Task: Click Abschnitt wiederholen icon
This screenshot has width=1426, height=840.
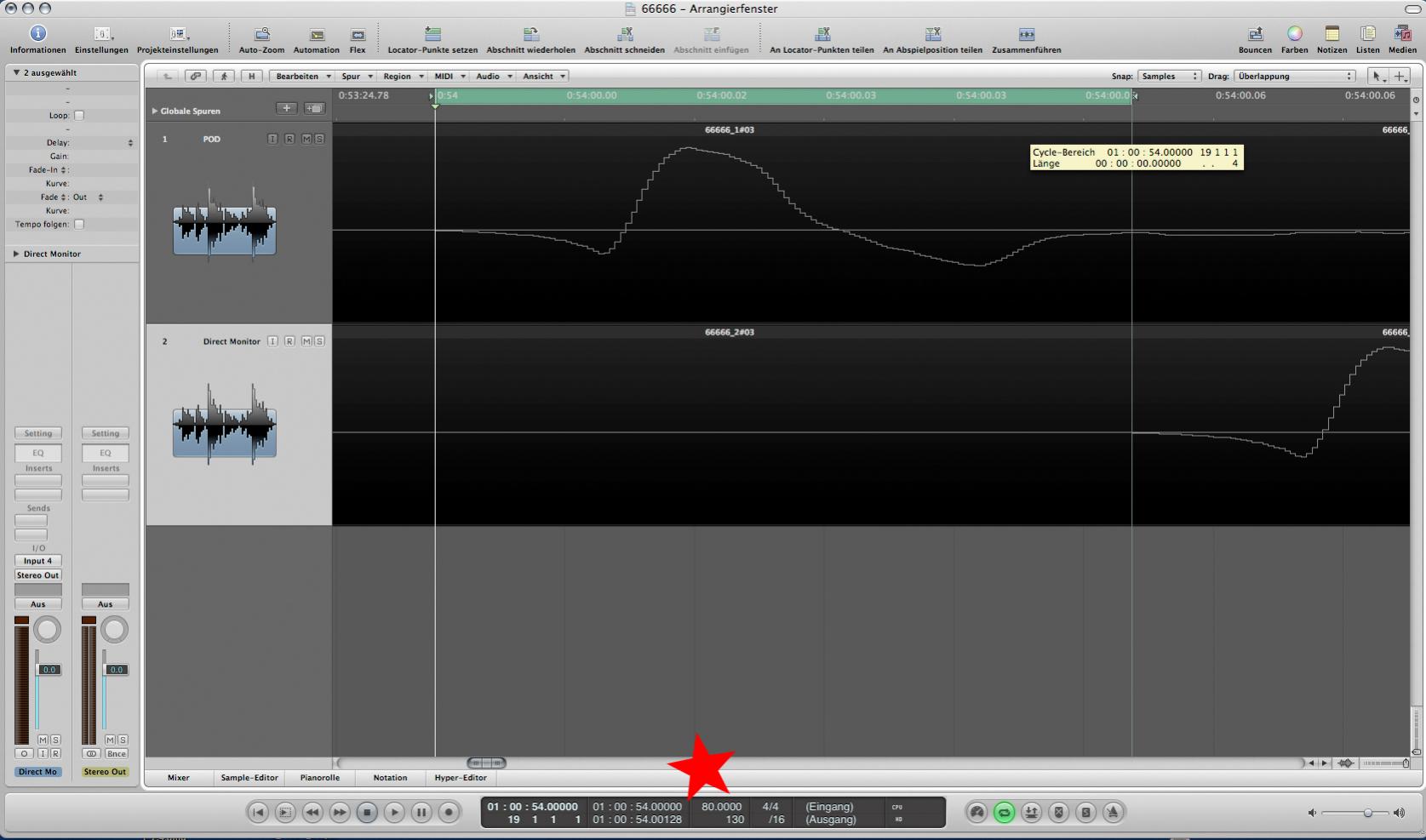Action: [531, 34]
